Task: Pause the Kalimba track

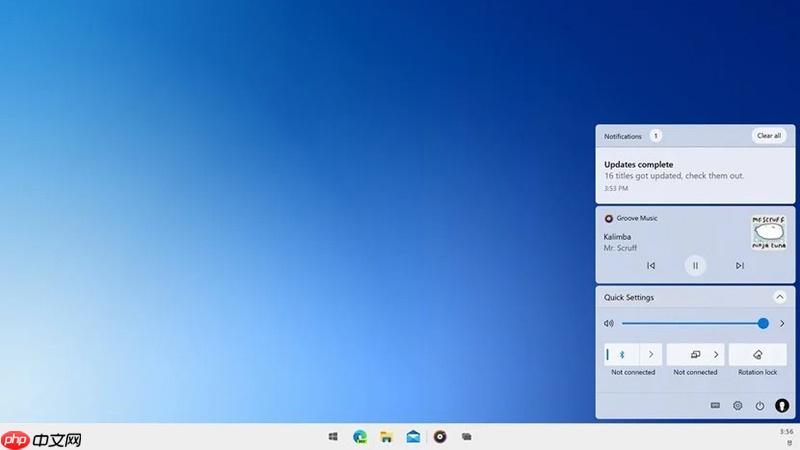Action: click(695, 265)
